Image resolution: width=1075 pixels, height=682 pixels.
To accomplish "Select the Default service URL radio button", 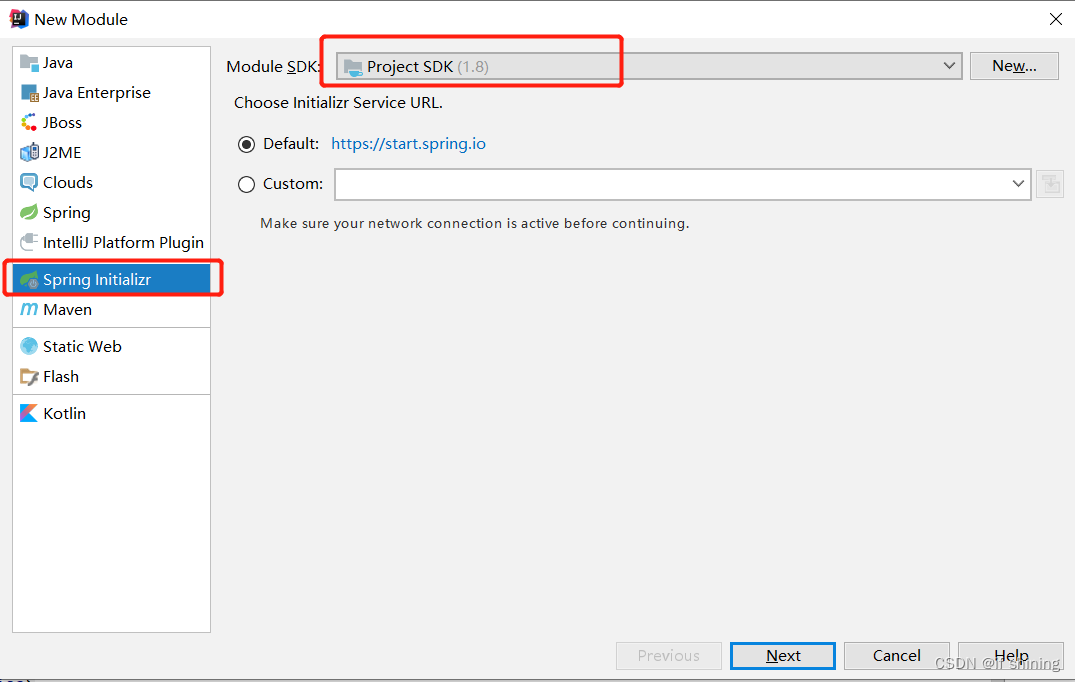I will 246,144.
